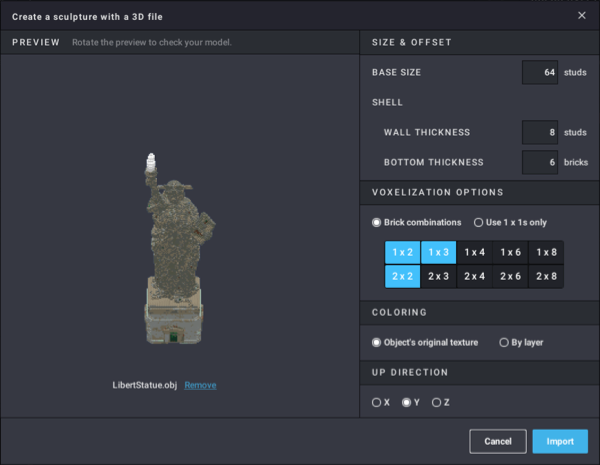Edit the Wall Thickness value field

click(540, 132)
